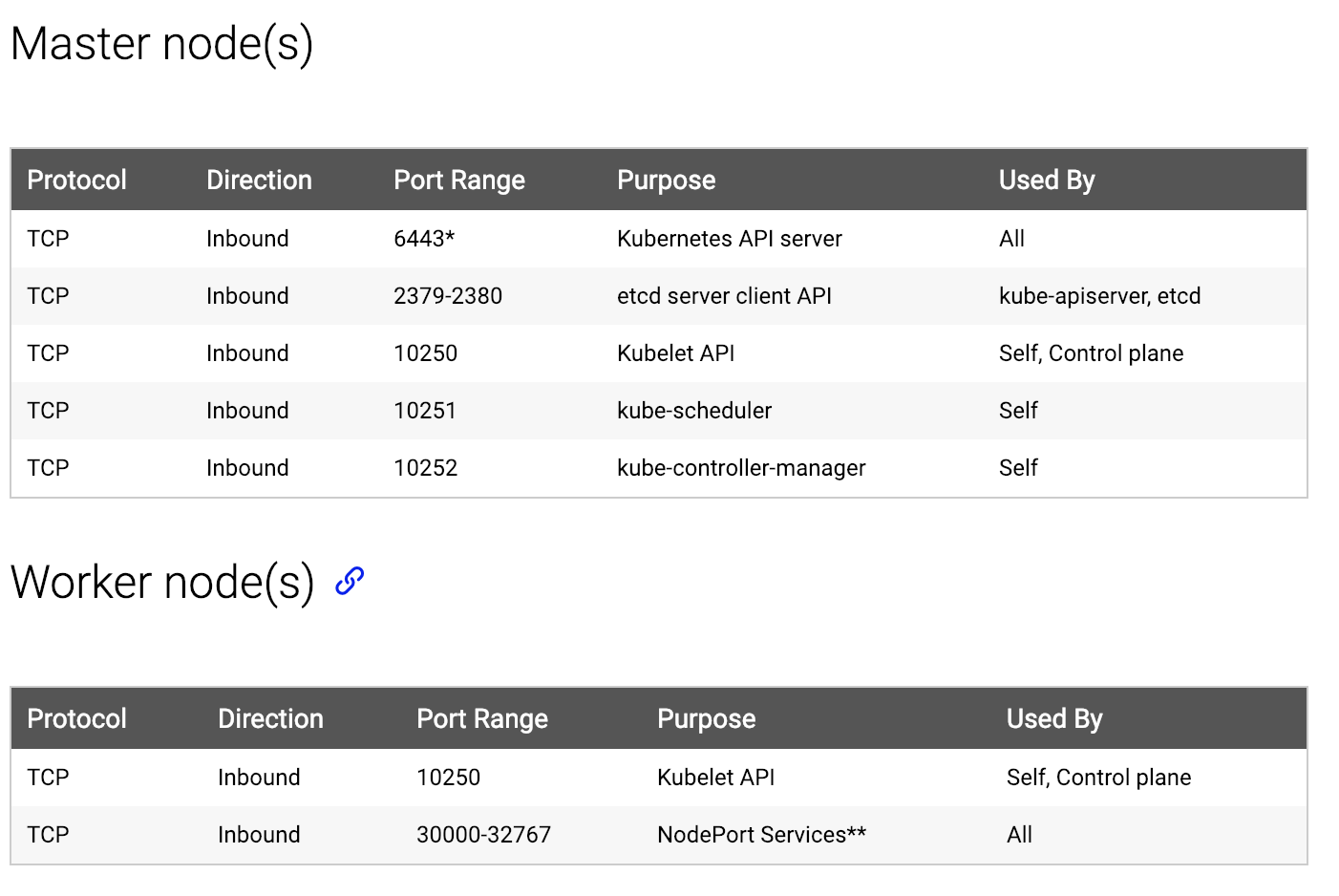Select the 30000-32767 port range cell
This screenshot has height=896, width=1339.
(x=483, y=835)
